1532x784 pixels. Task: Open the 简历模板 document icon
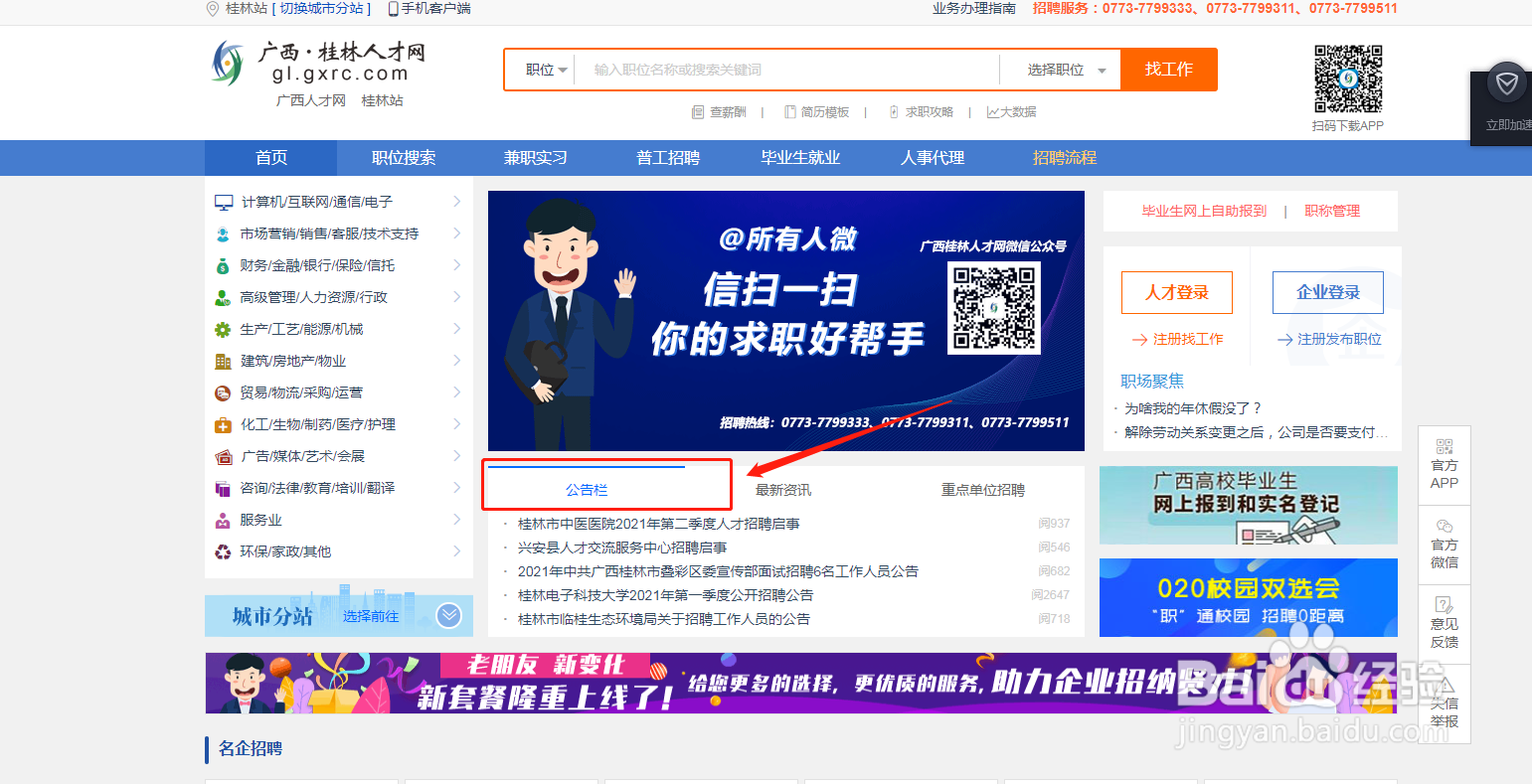coord(790,110)
